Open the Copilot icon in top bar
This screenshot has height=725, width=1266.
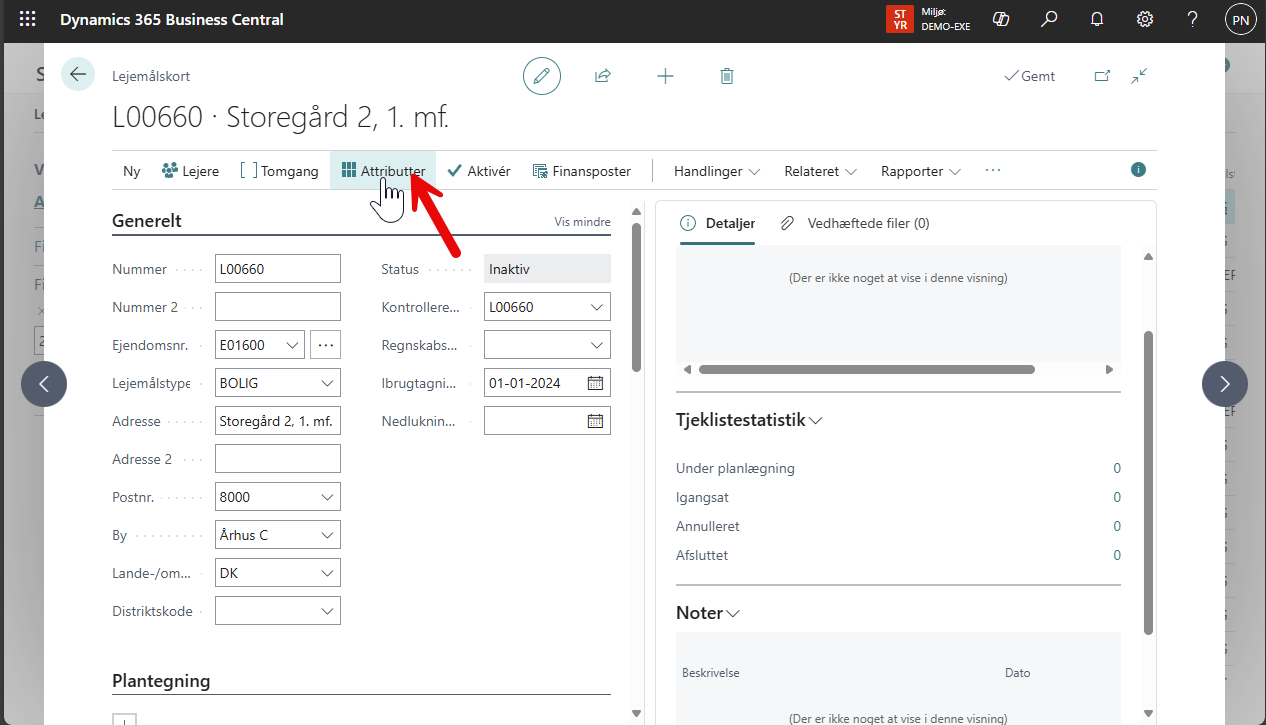[x=999, y=19]
